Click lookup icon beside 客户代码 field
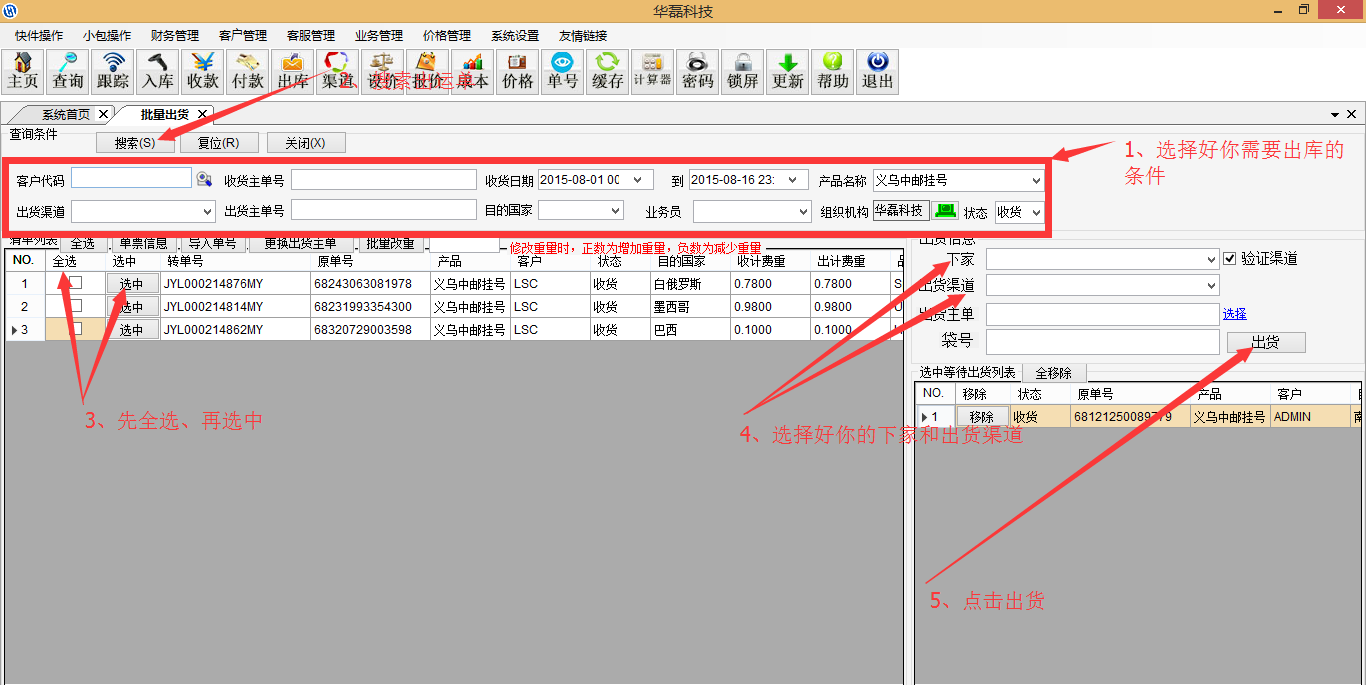 click(204, 179)
